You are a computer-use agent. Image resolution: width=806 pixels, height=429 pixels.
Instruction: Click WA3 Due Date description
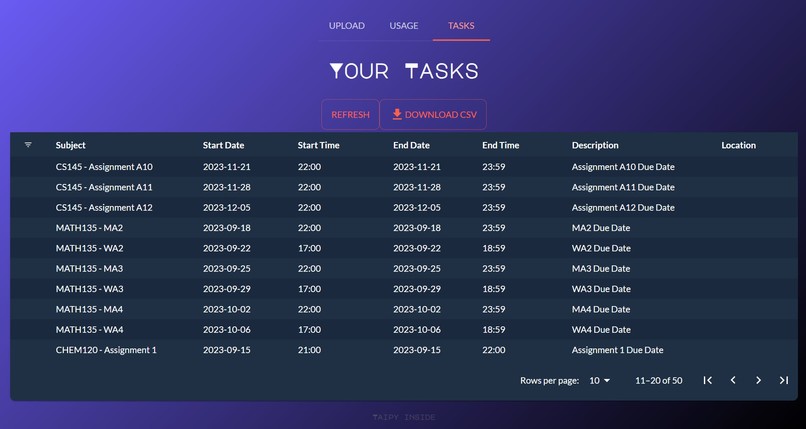click(601, 289)
